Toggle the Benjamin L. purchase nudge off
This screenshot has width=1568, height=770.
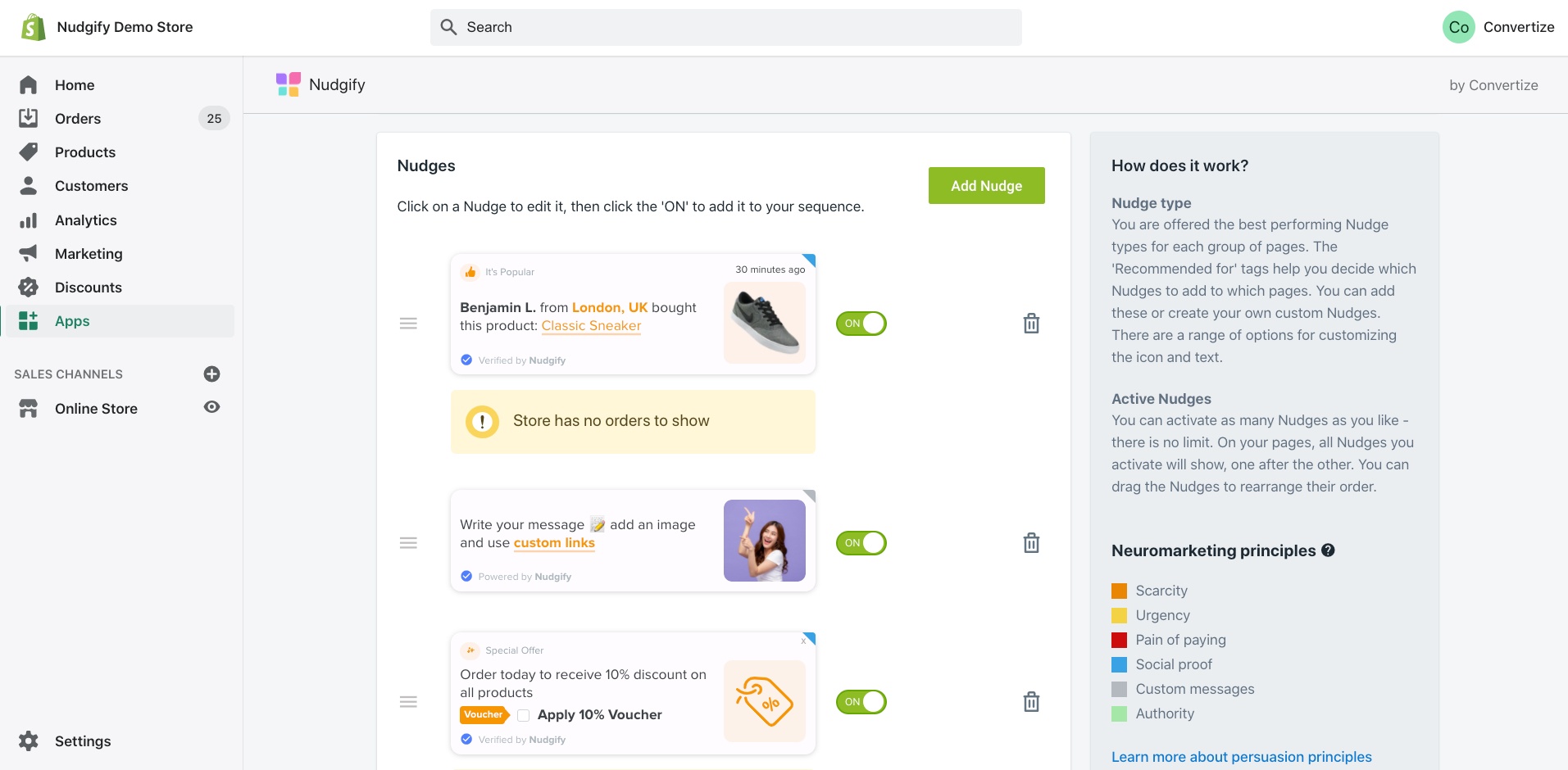[x=861, y=324]
